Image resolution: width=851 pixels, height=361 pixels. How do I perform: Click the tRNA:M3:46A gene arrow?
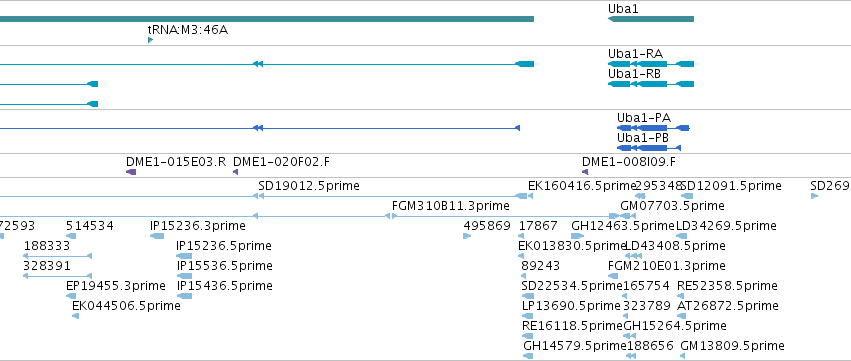pyautogui.click(x=150, y=40)
